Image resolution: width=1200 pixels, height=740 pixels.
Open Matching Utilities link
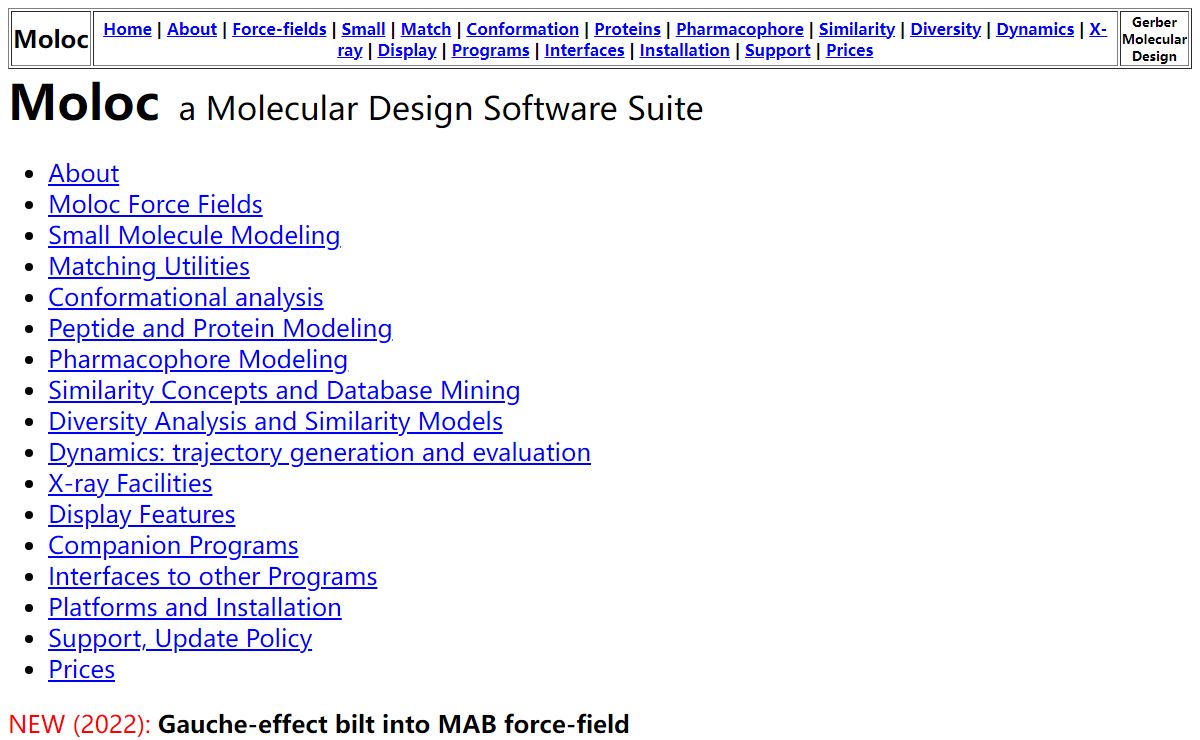tap(149, 267)
